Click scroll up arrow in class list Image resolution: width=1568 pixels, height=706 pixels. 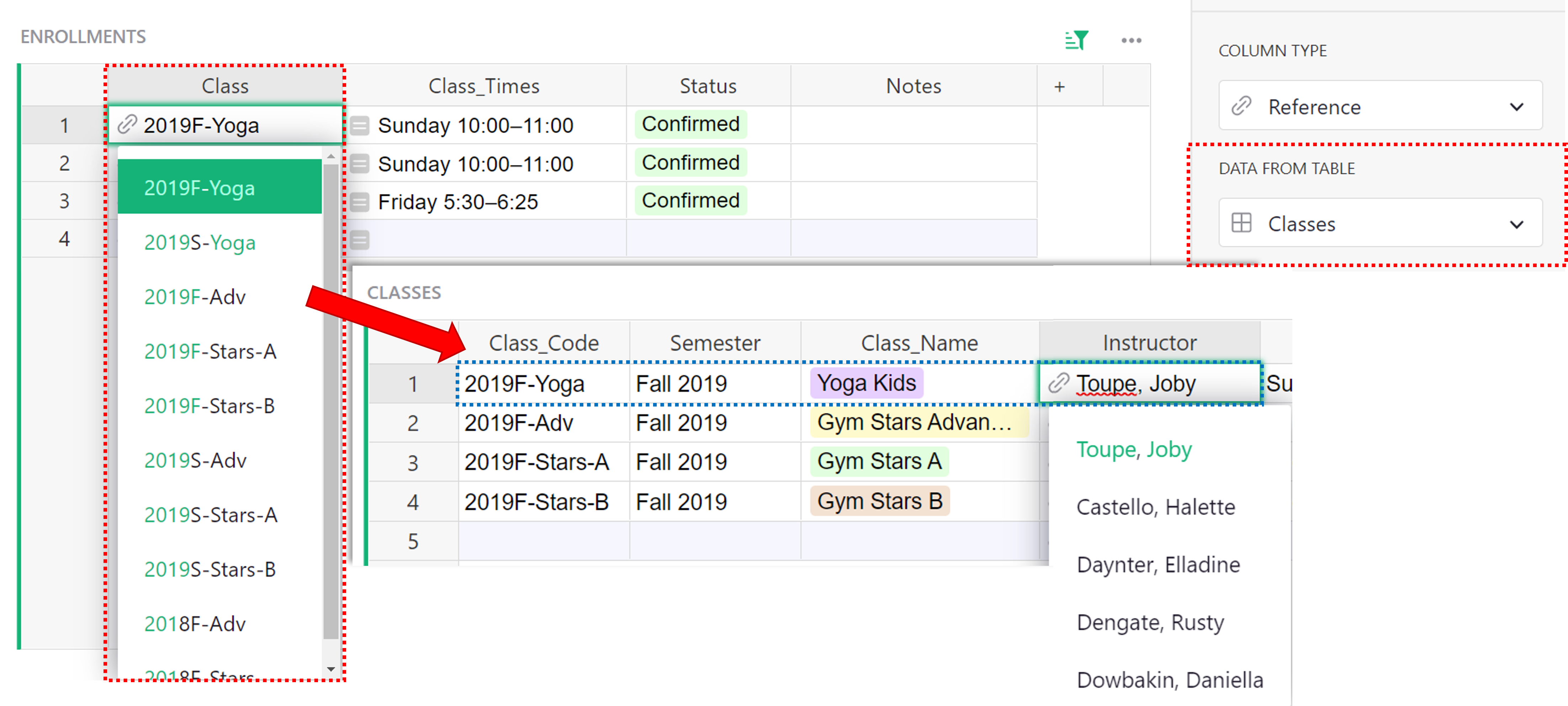point(330,156)
